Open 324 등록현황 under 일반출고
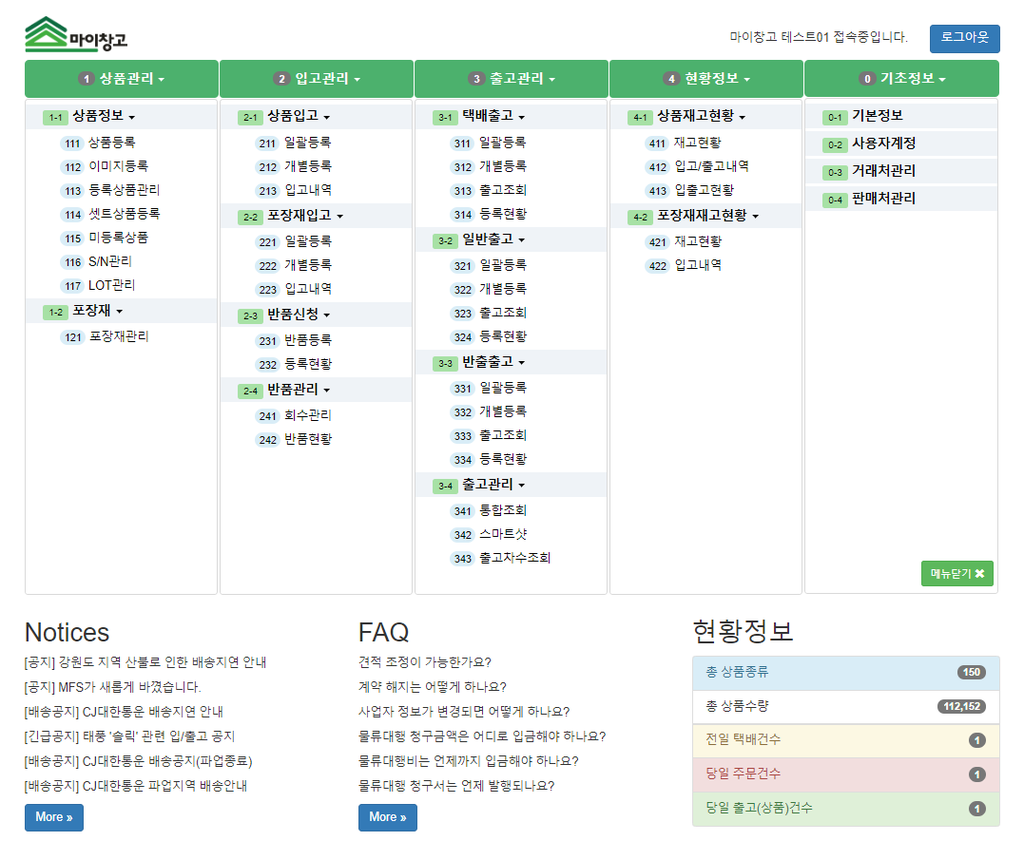 point(488,337)
